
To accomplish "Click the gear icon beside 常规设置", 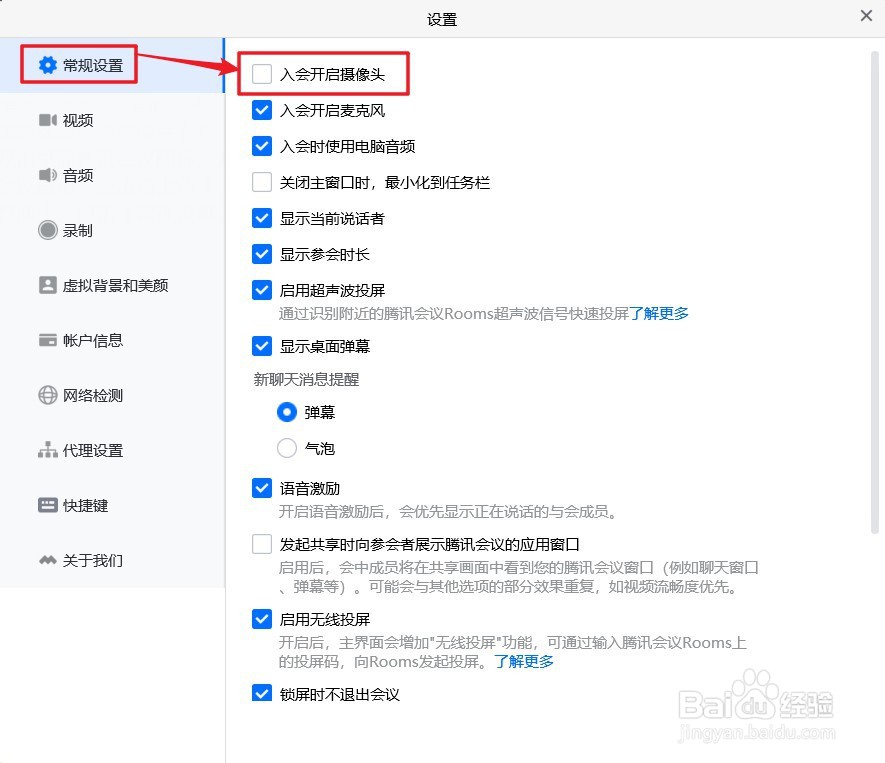I will 48,65.
